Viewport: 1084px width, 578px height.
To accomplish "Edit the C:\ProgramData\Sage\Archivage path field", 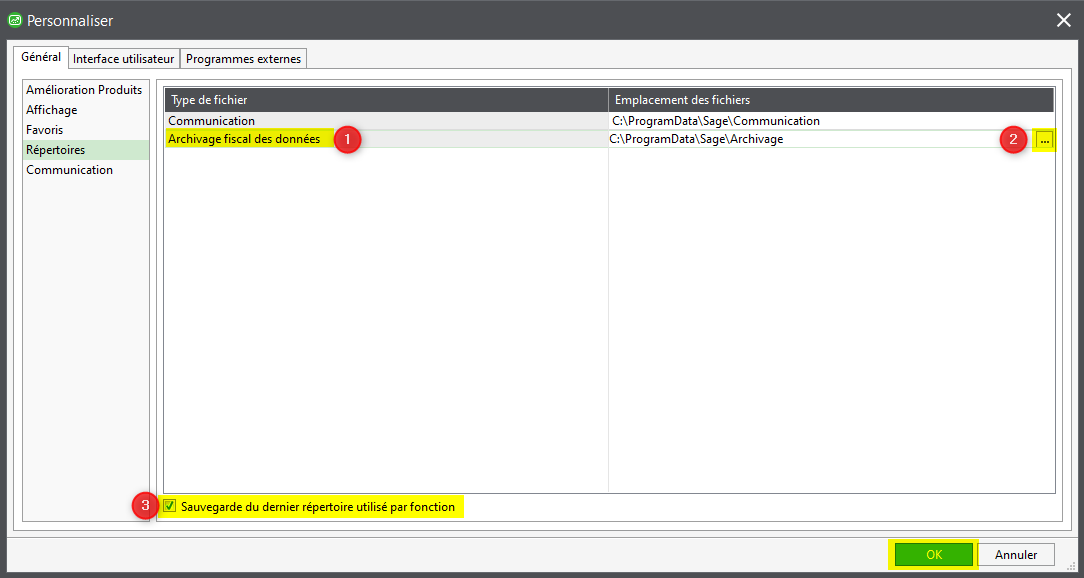I will pyautogui.click(x=800, y=140).
